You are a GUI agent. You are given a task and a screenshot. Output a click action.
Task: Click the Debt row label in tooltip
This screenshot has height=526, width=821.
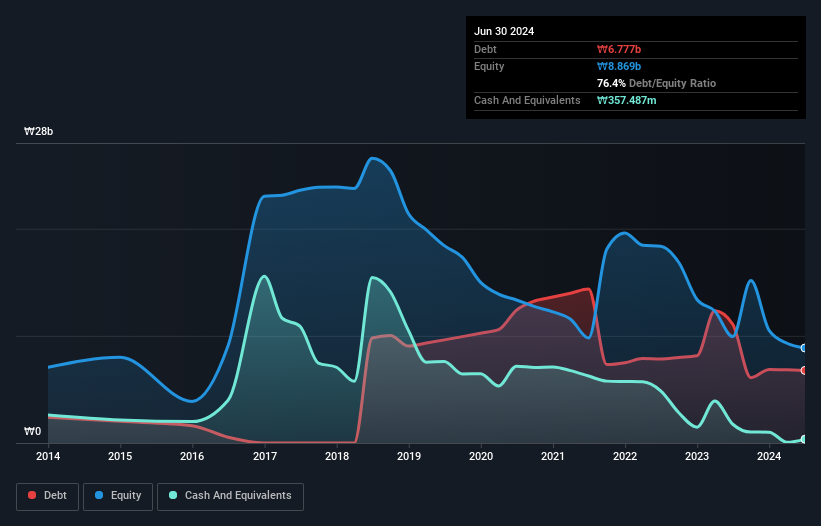tap(485, 49)
